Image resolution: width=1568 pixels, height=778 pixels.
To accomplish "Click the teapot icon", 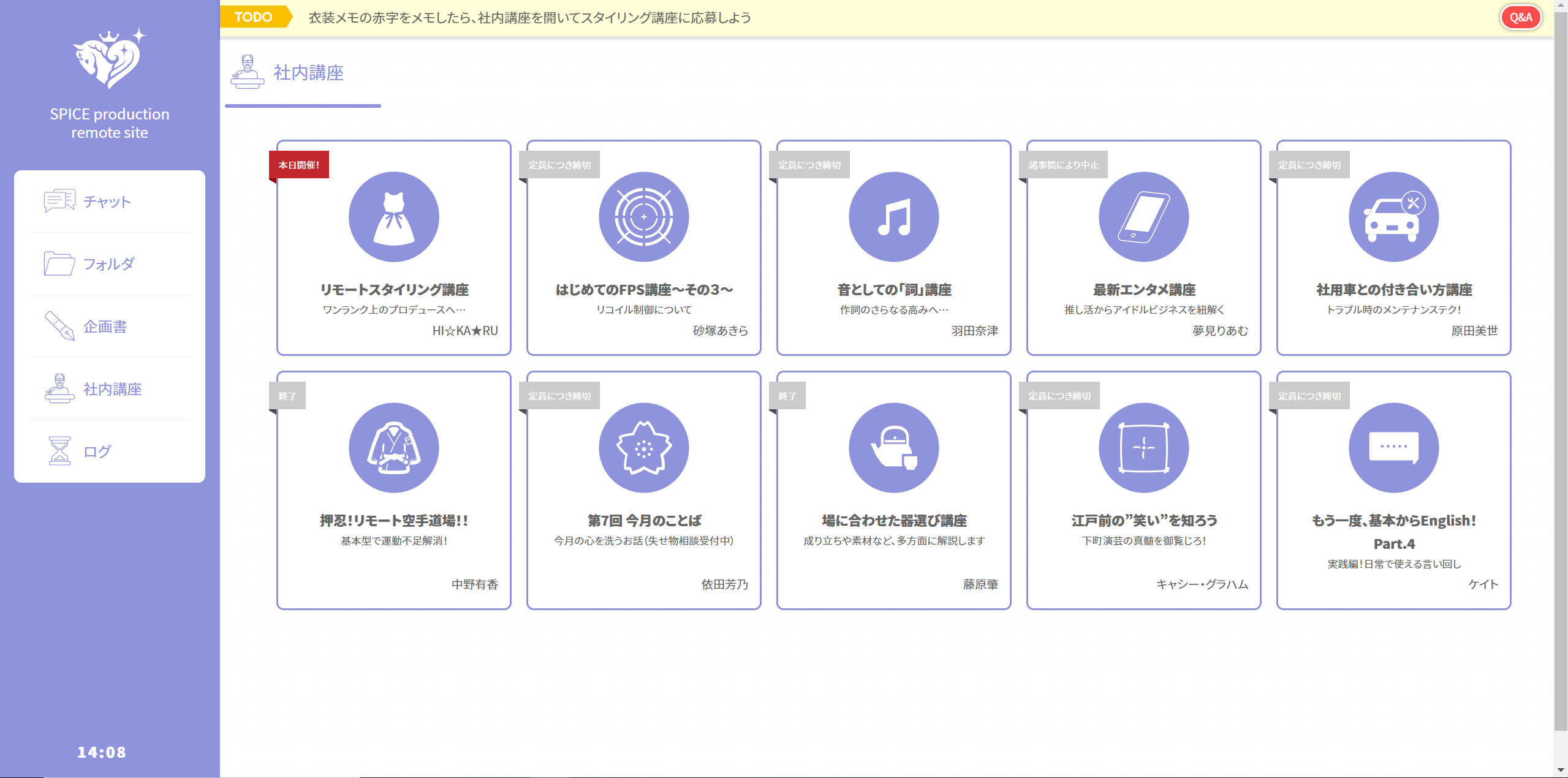I will coord(893,448).
